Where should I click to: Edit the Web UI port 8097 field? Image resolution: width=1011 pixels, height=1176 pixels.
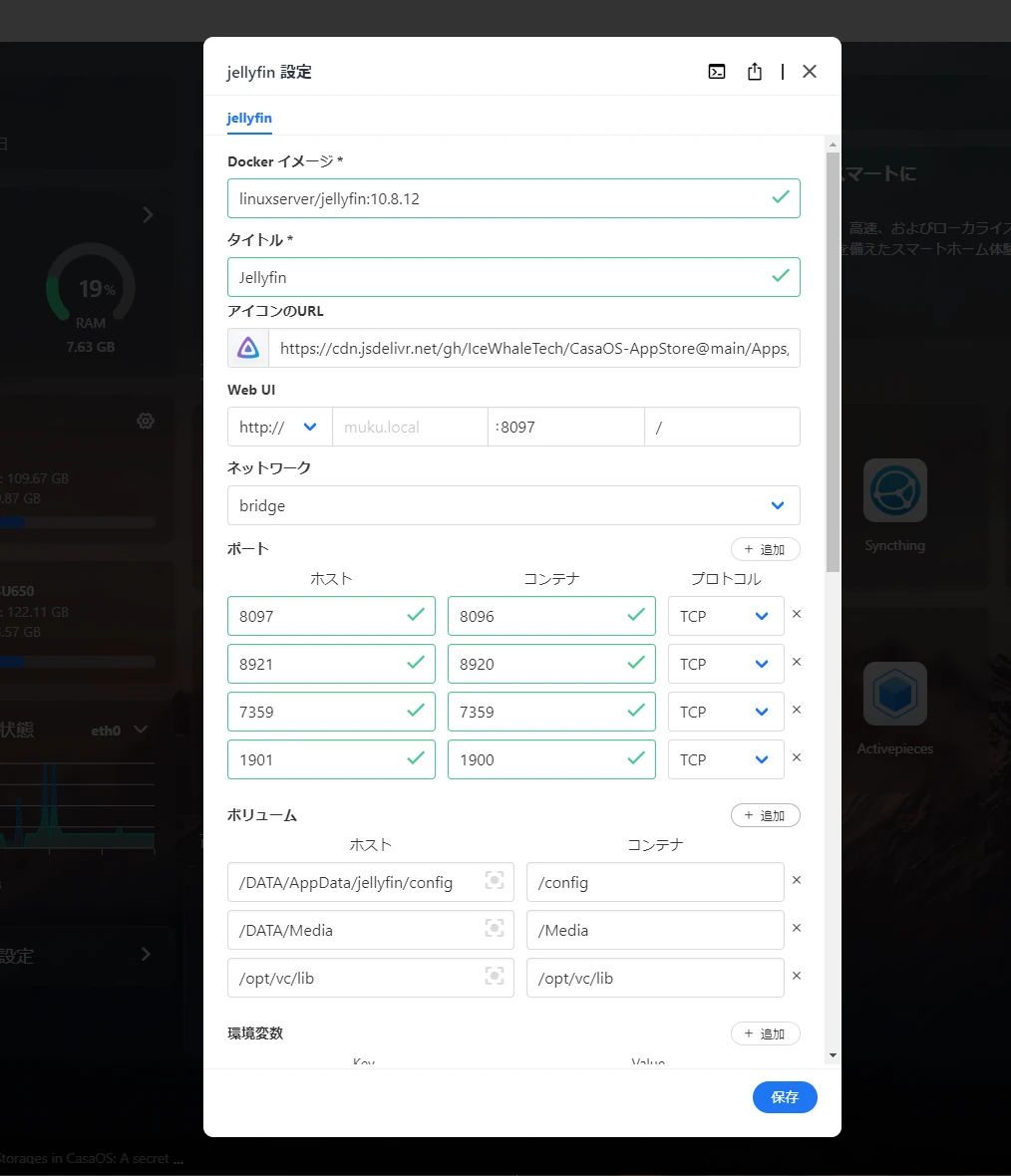point(566,427)
